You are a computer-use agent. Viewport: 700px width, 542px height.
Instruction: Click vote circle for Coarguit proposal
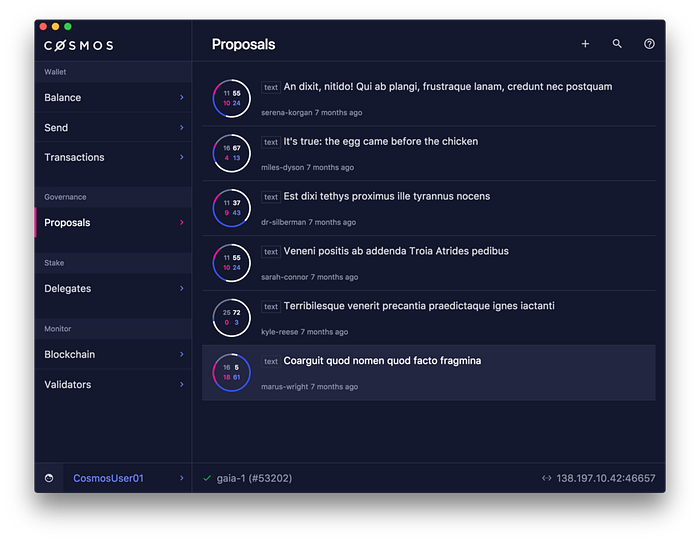pos(231,373)
